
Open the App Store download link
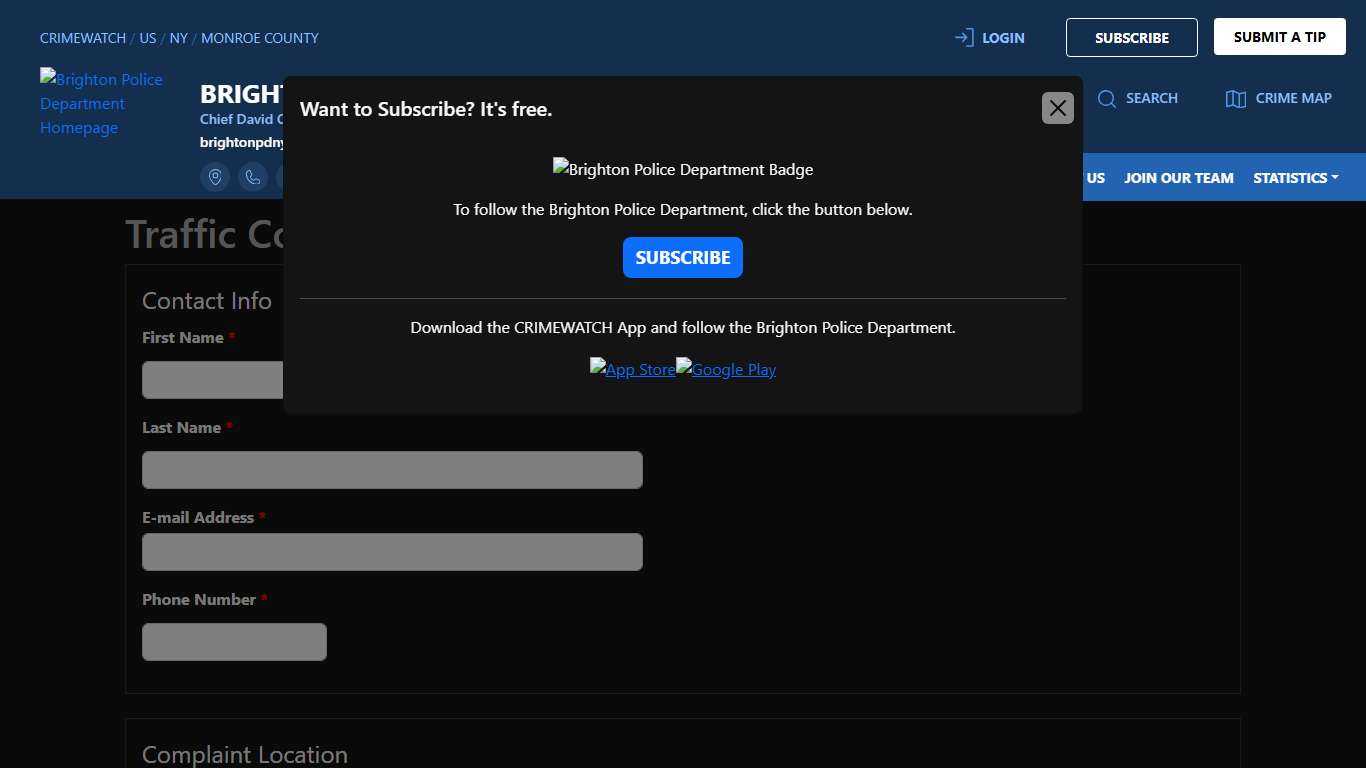click(632, 369)
